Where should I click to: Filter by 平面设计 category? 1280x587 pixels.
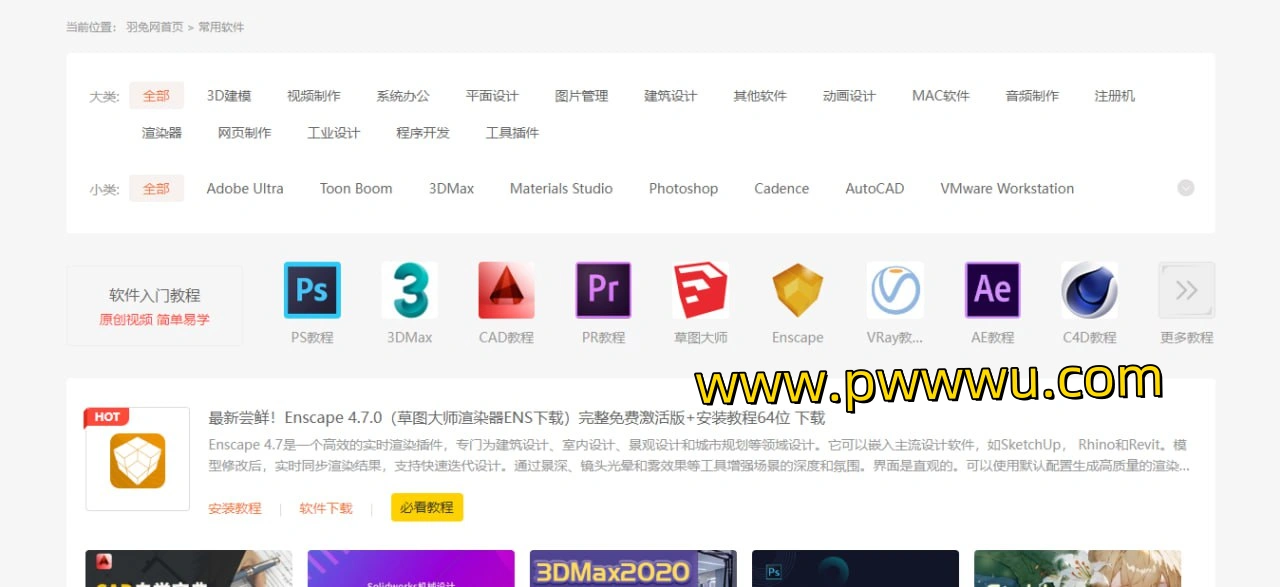(492, 96)
